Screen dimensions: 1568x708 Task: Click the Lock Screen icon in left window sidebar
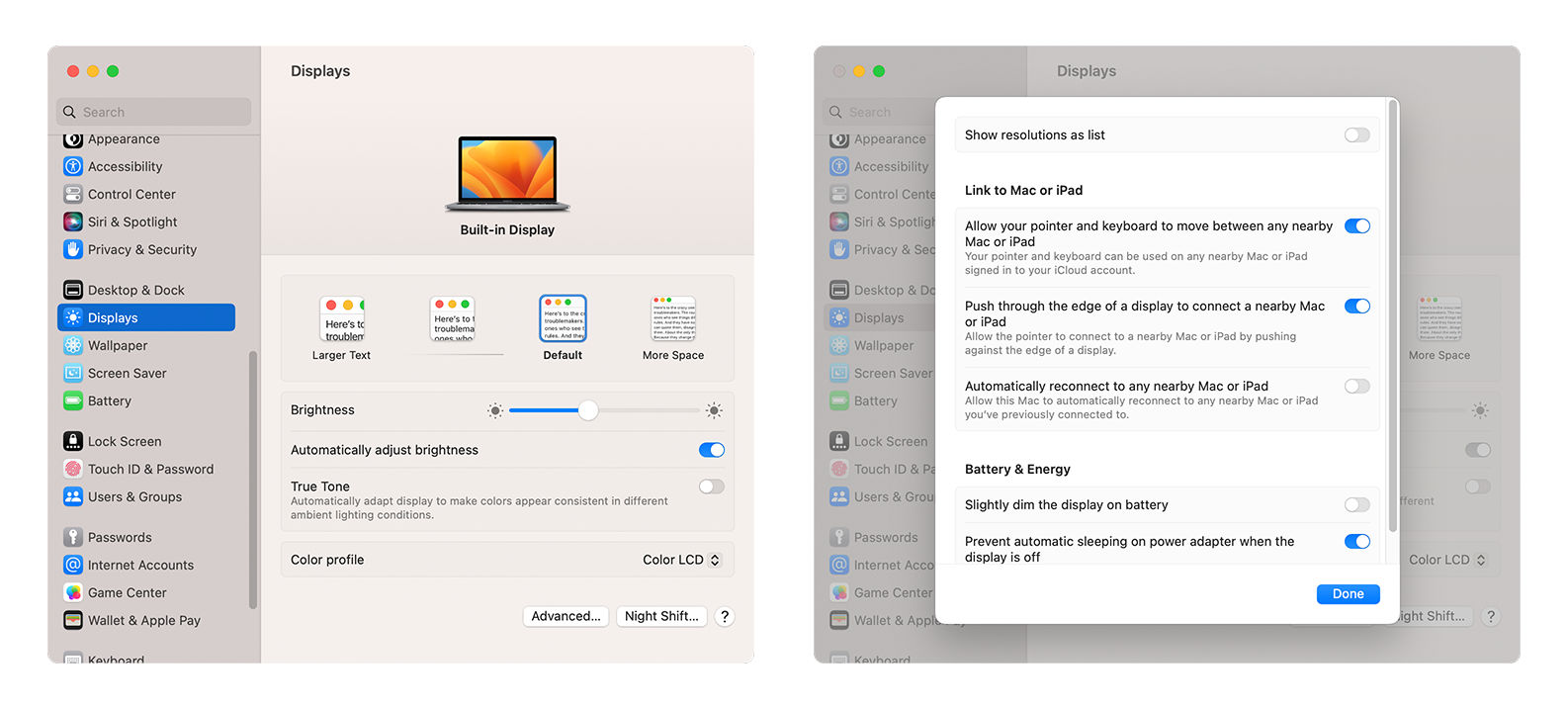coord(73,441)
